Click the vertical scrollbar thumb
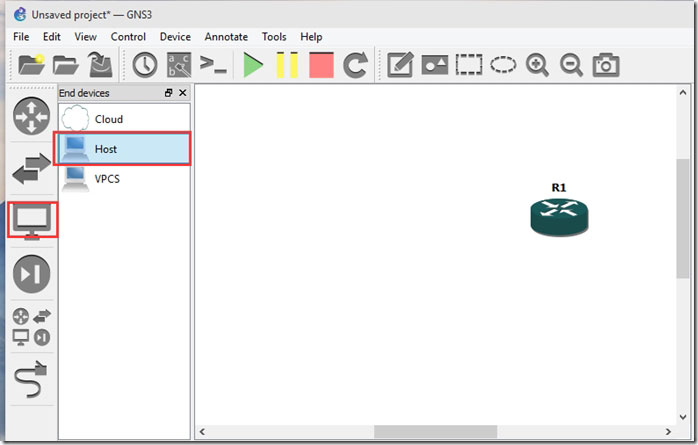 pyautogui.click(x=683, y=218)
